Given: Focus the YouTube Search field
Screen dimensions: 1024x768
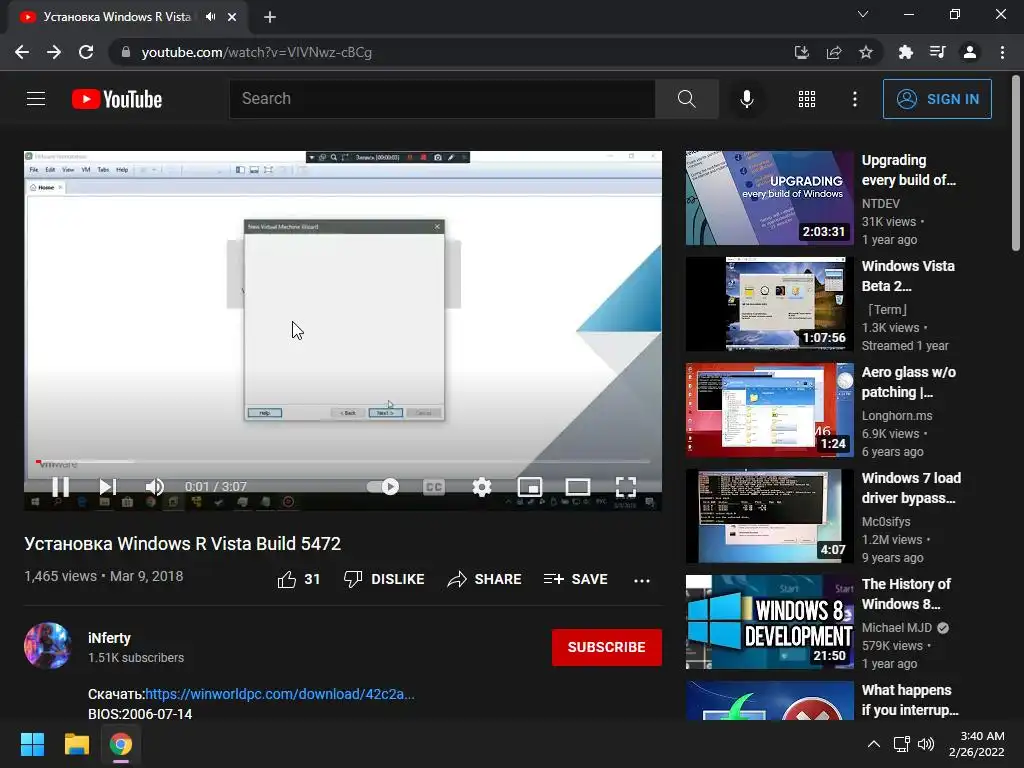Looking at the screenshot, I should point(442,99).
